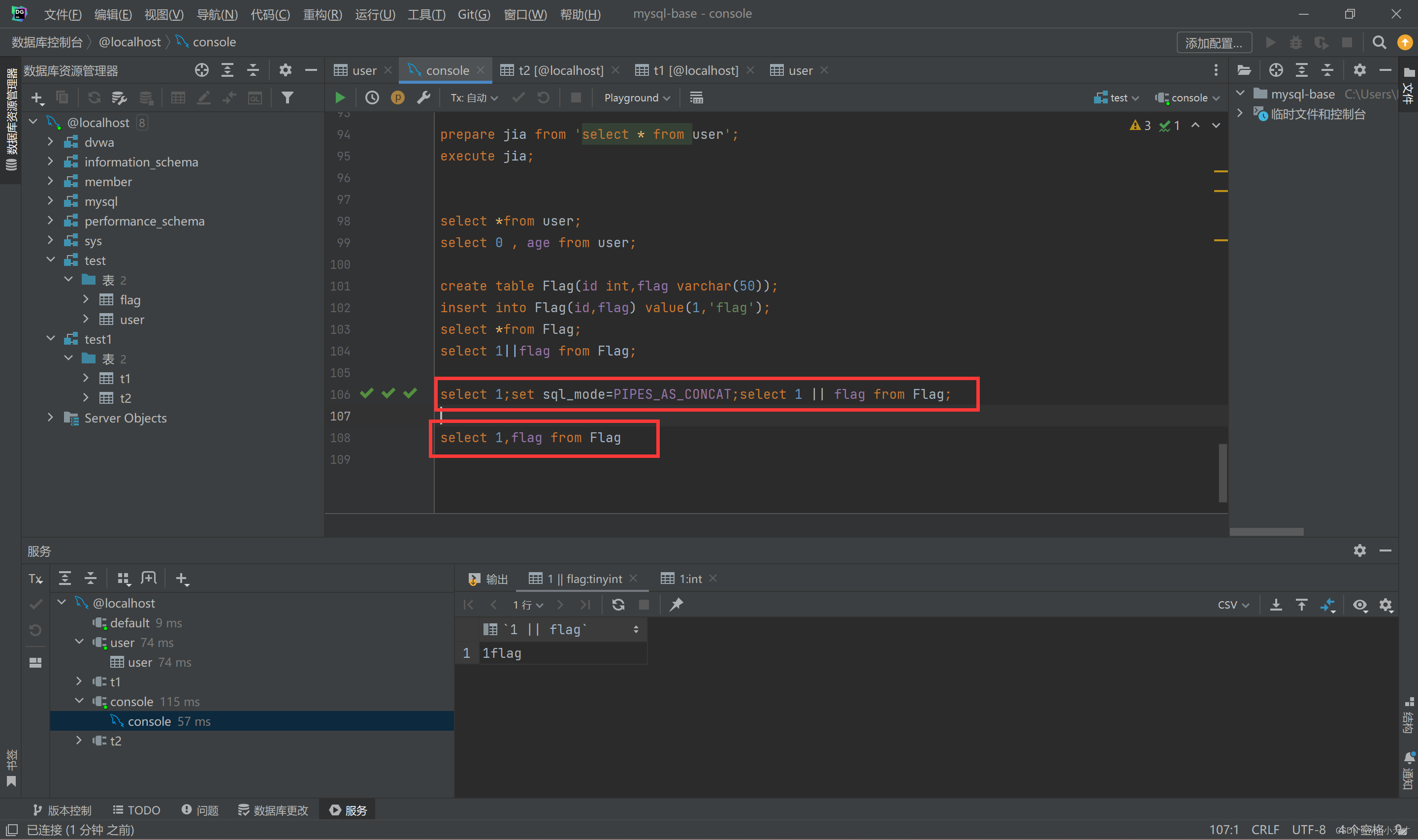1418x840 pixels.
Task: Open the CSV export format selector
Action: click(1232, 605)
